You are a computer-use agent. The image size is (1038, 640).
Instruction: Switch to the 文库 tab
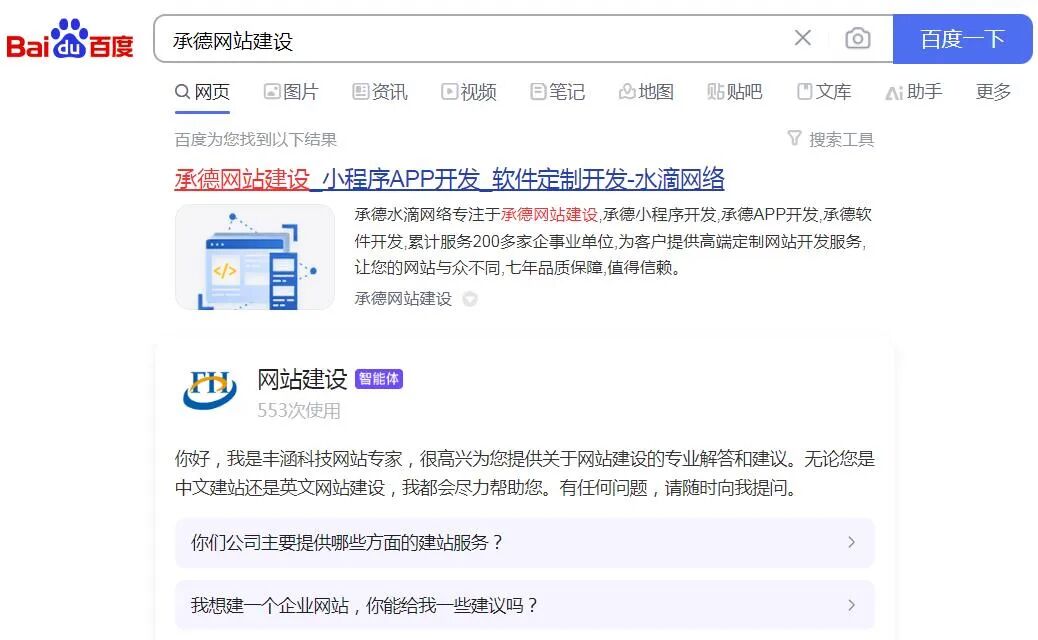(824, 92)
